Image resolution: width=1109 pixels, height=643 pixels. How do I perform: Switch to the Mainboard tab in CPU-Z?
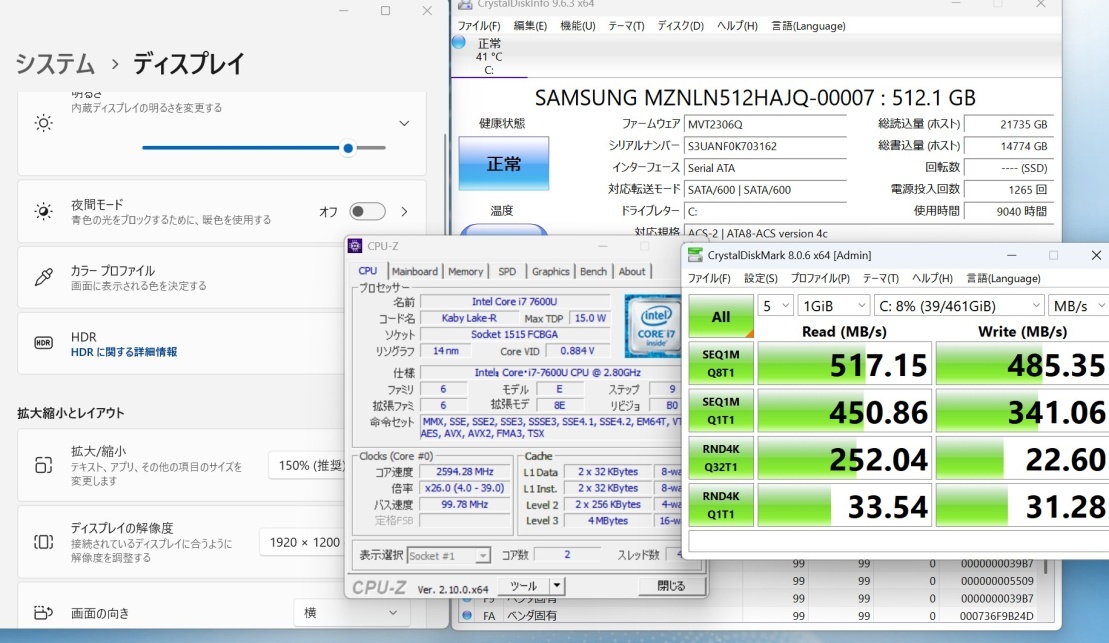coord(415,271)
